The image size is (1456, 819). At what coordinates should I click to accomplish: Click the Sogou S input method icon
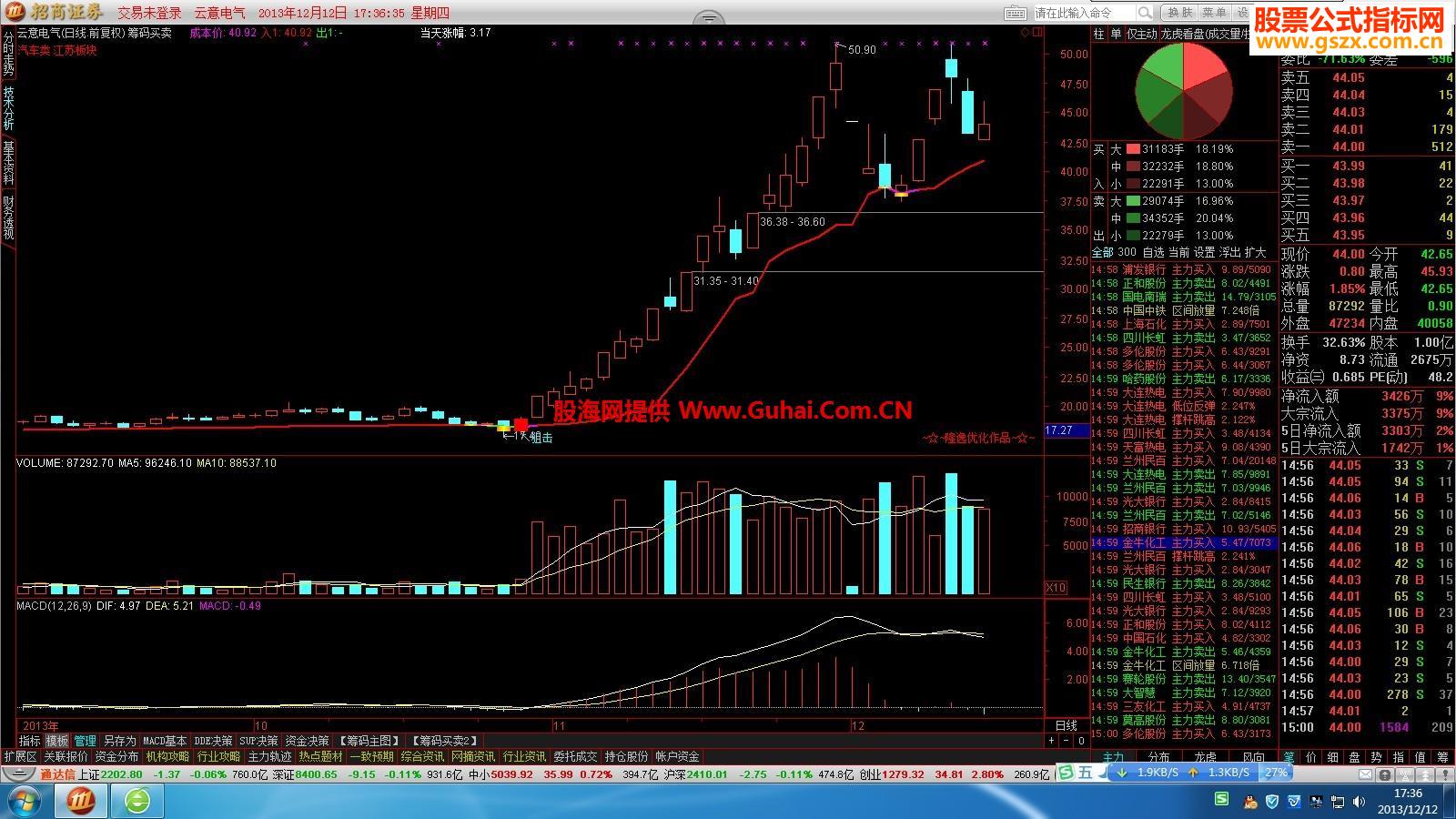tap(1067, 773)
